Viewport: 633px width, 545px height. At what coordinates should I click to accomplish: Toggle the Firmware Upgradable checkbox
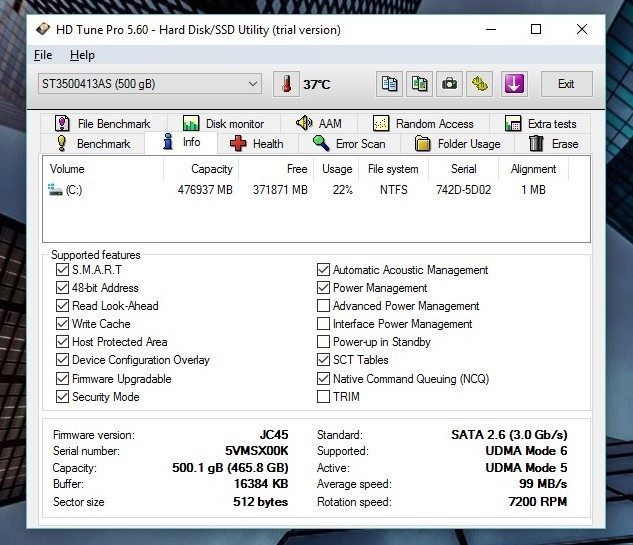[62, 379]
